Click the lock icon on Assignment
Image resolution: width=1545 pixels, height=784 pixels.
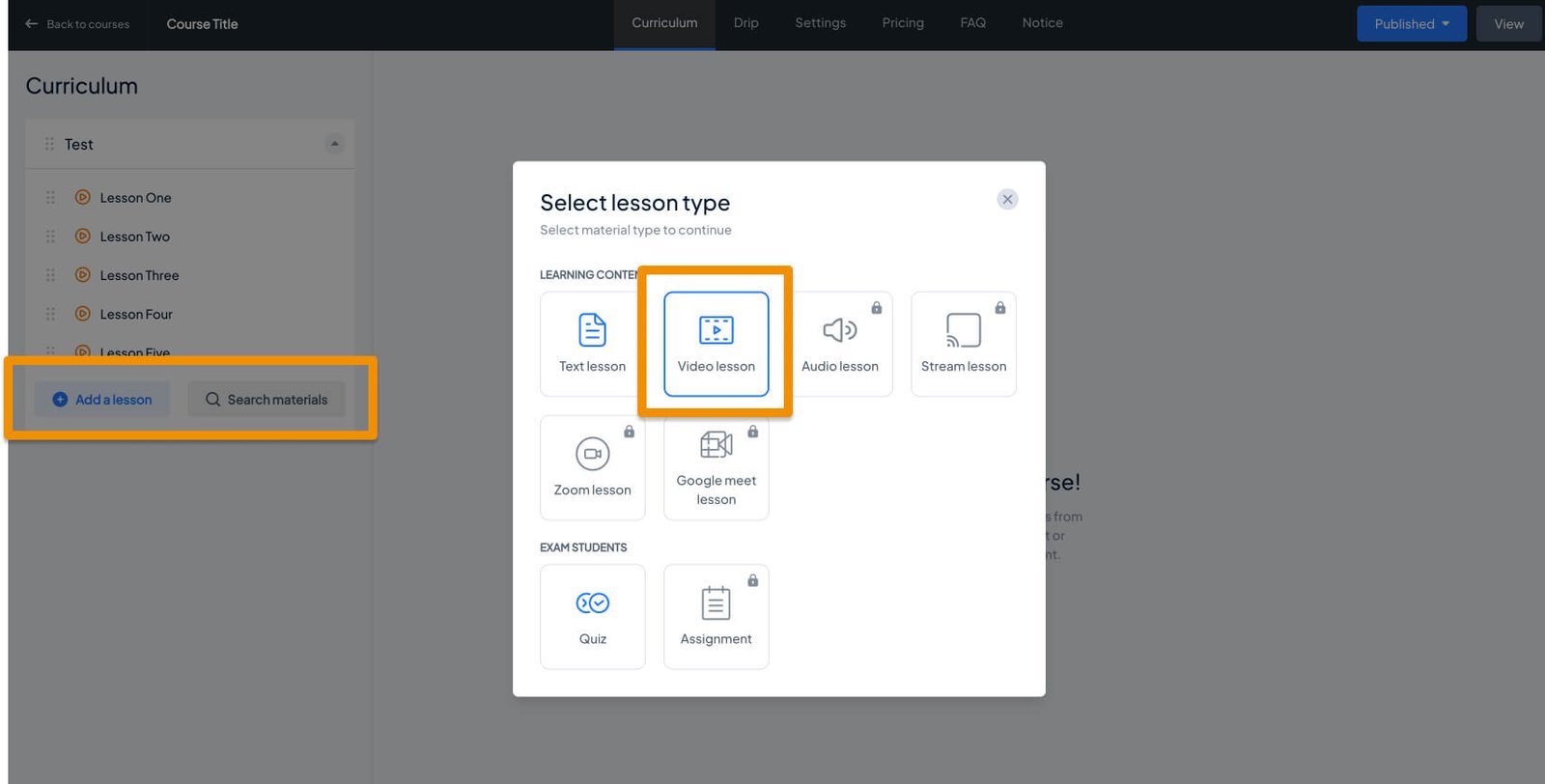[x=753, y=580]
